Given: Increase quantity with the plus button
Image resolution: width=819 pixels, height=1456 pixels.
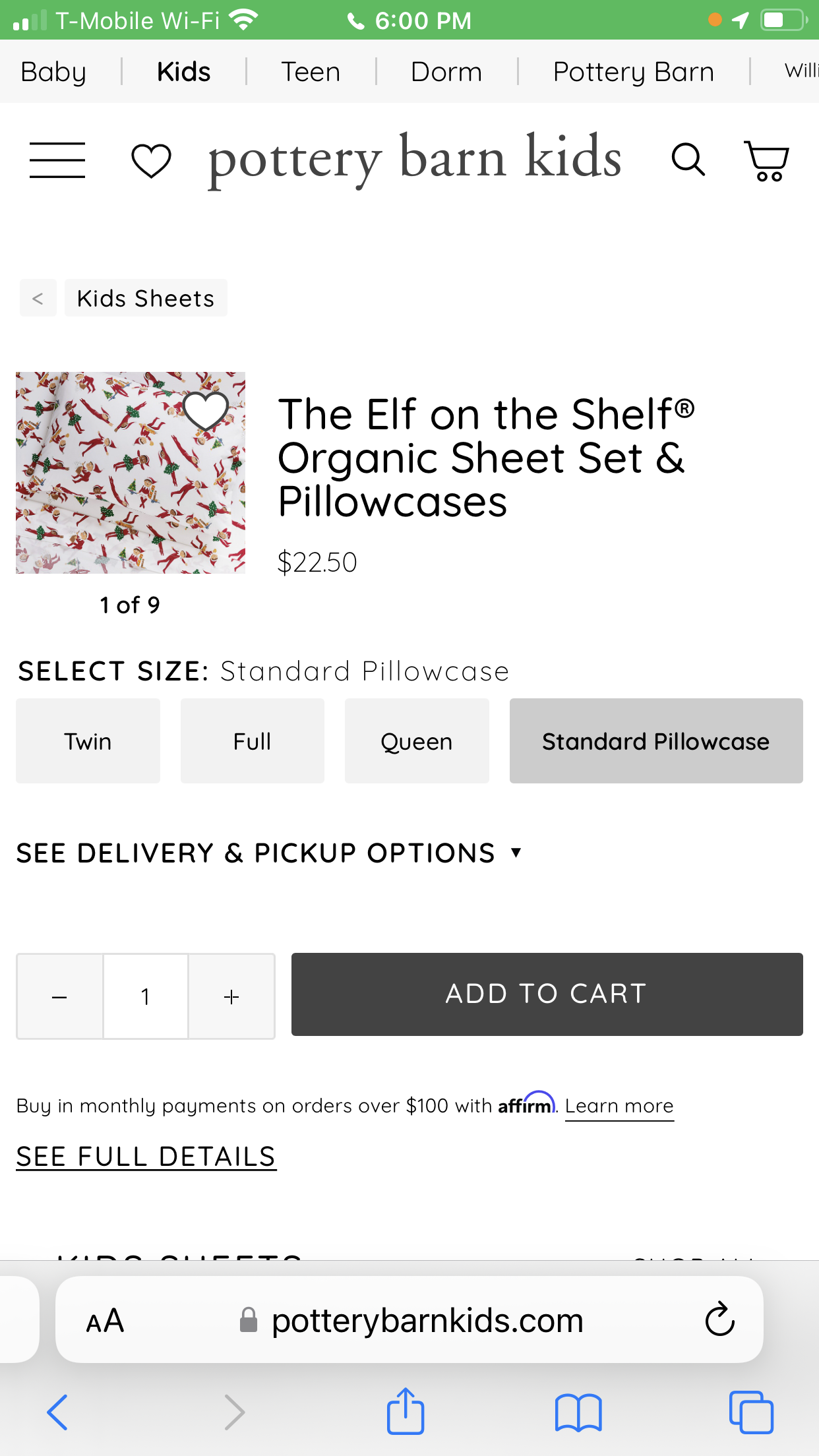Looking at the screenshot, I should [231, 996].
